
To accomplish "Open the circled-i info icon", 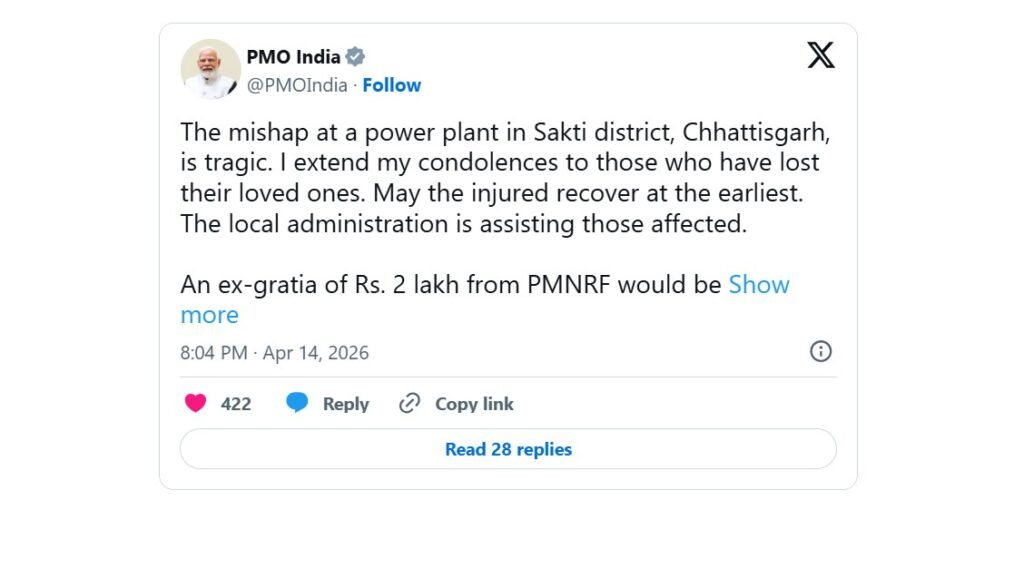I will [820, 352].
